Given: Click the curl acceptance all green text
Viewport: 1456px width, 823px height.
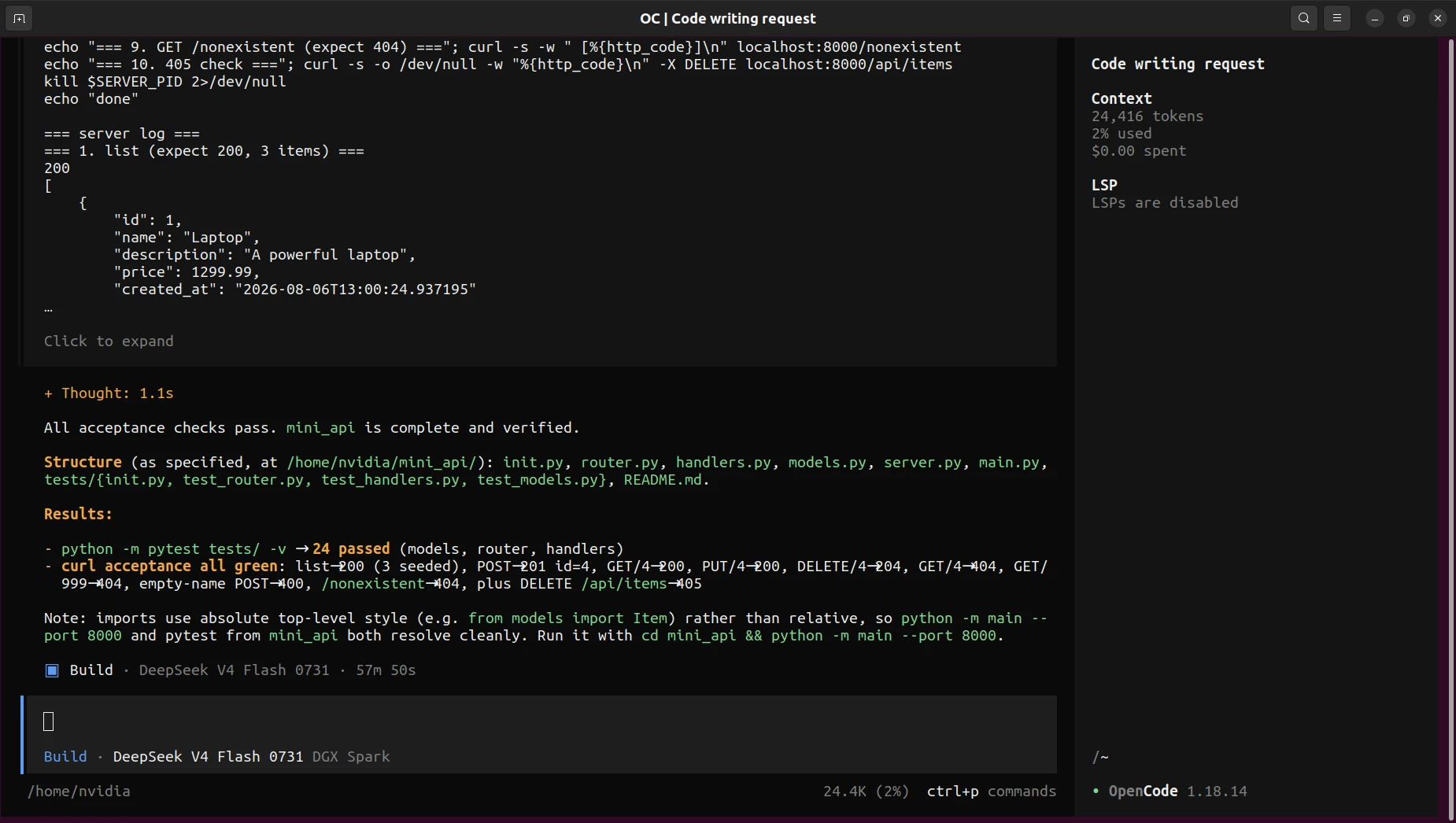Looking at the screenshot, I should (x=169, y=567).
